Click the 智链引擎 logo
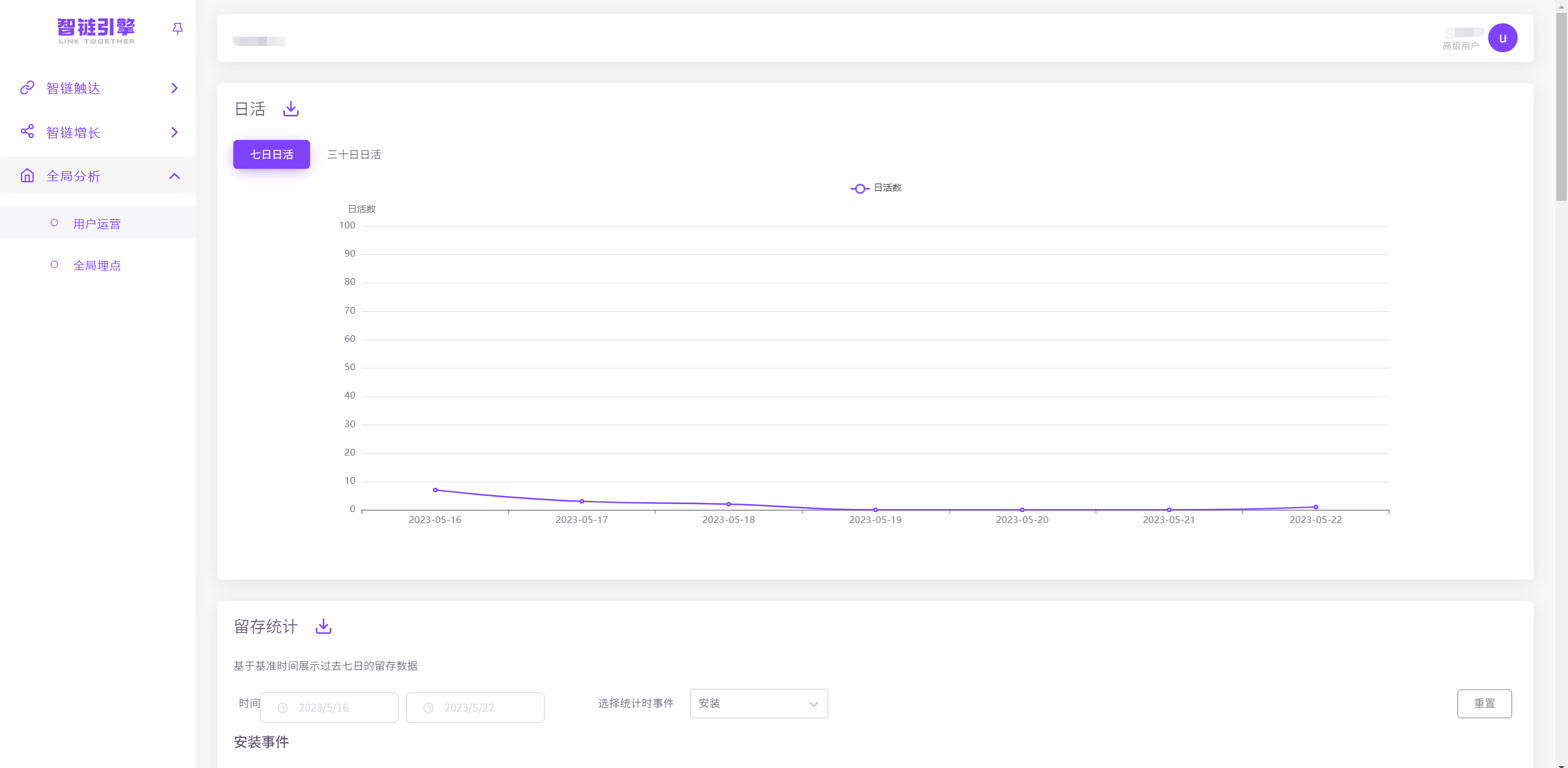 tap(96, 31)
